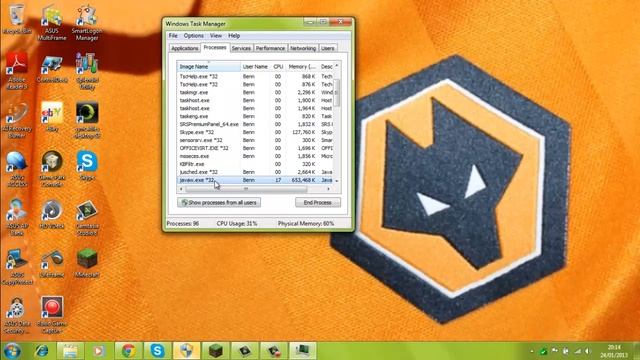This screenshot has width=640, height=360.
Task: Open Google Chrome from the taskbar
Action: coord(128,351)
